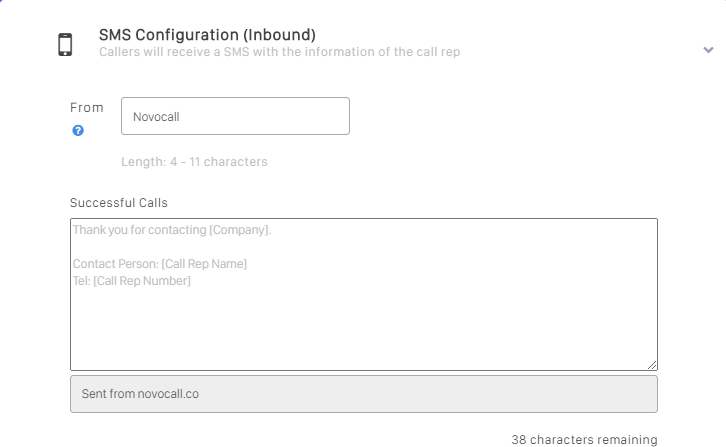Click the Successful Calls label

[118, 203]
